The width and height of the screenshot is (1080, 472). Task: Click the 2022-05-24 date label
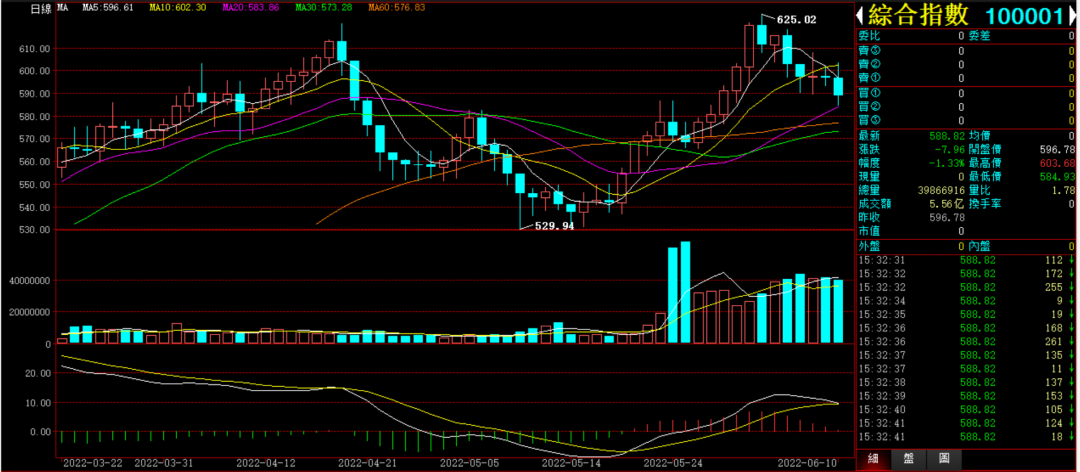click(x=674, y=464)
